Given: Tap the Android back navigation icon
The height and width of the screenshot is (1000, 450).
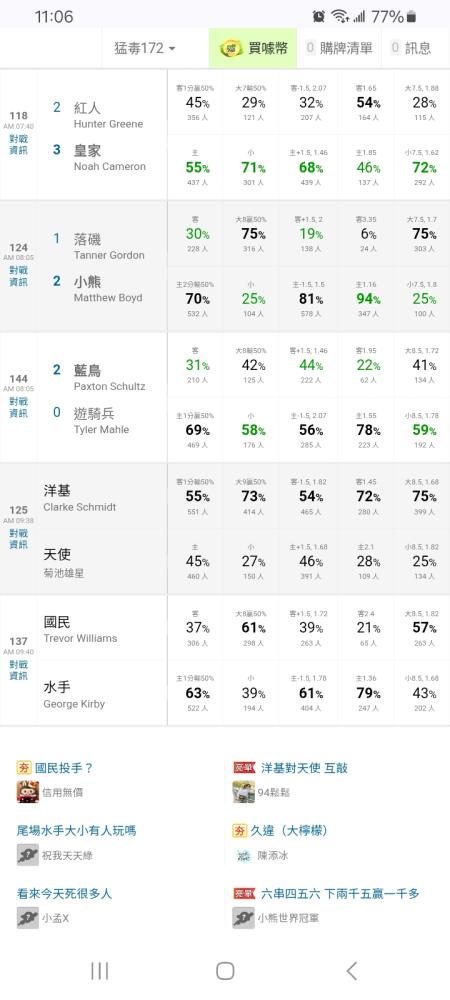Looking at the screenshot, I should pyautogui.click(x=351, y=971).
